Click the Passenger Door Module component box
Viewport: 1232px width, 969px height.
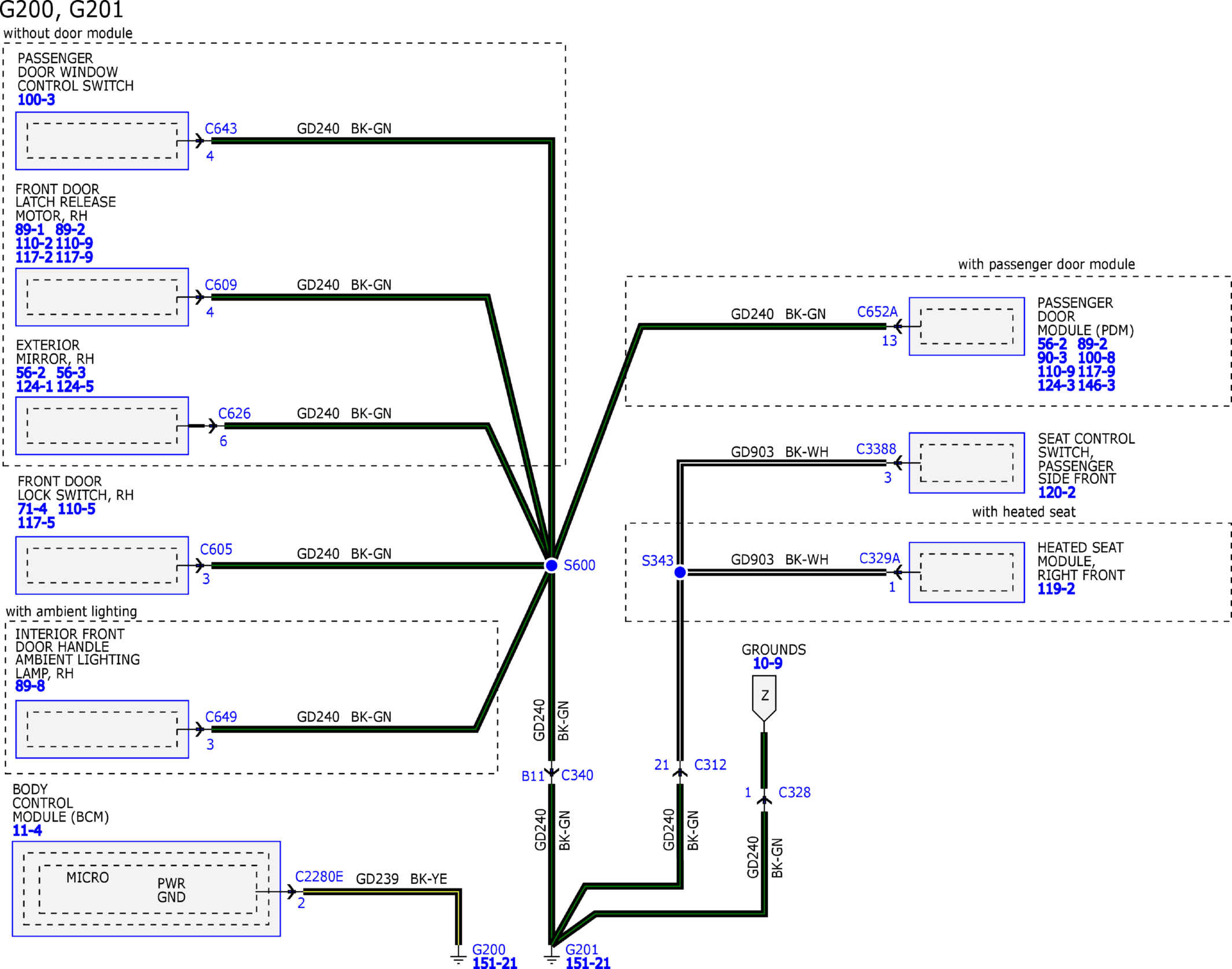pyautogui.click(x=966, y=327)
